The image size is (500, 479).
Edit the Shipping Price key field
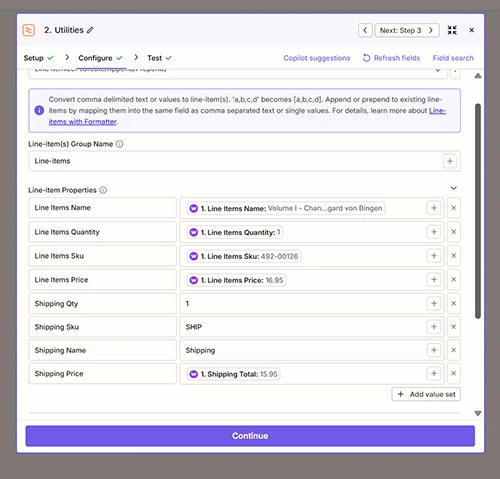pos(102,374)
